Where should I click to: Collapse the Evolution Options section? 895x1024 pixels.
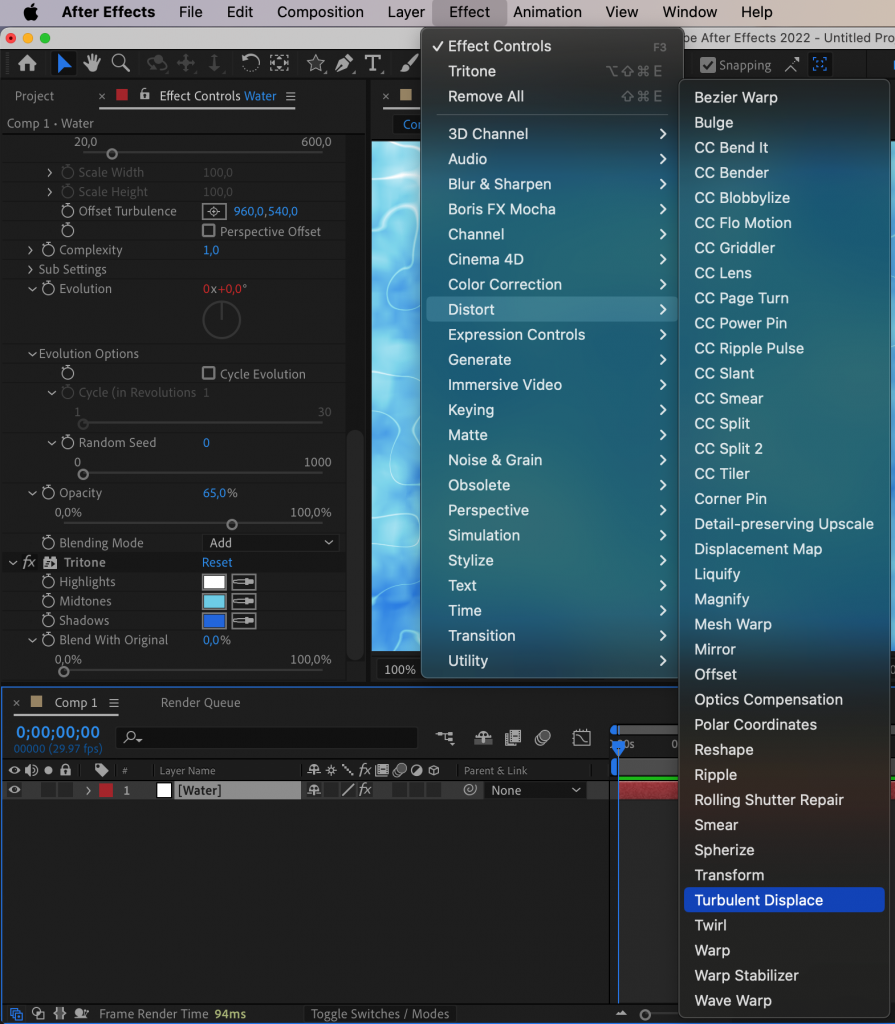pyautogui.click(x=31, y=353)
